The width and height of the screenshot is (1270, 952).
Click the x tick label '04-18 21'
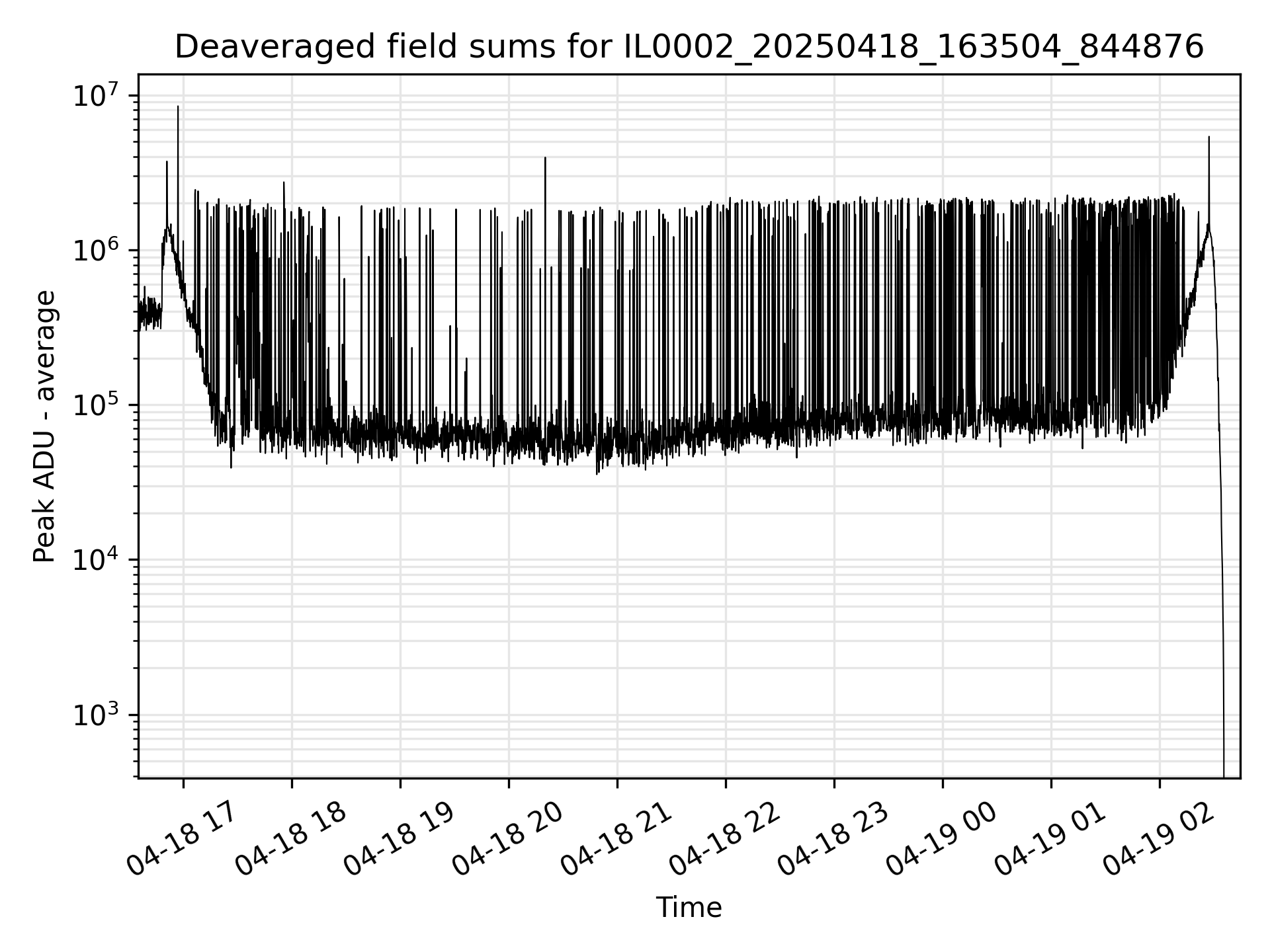[615, 838]
